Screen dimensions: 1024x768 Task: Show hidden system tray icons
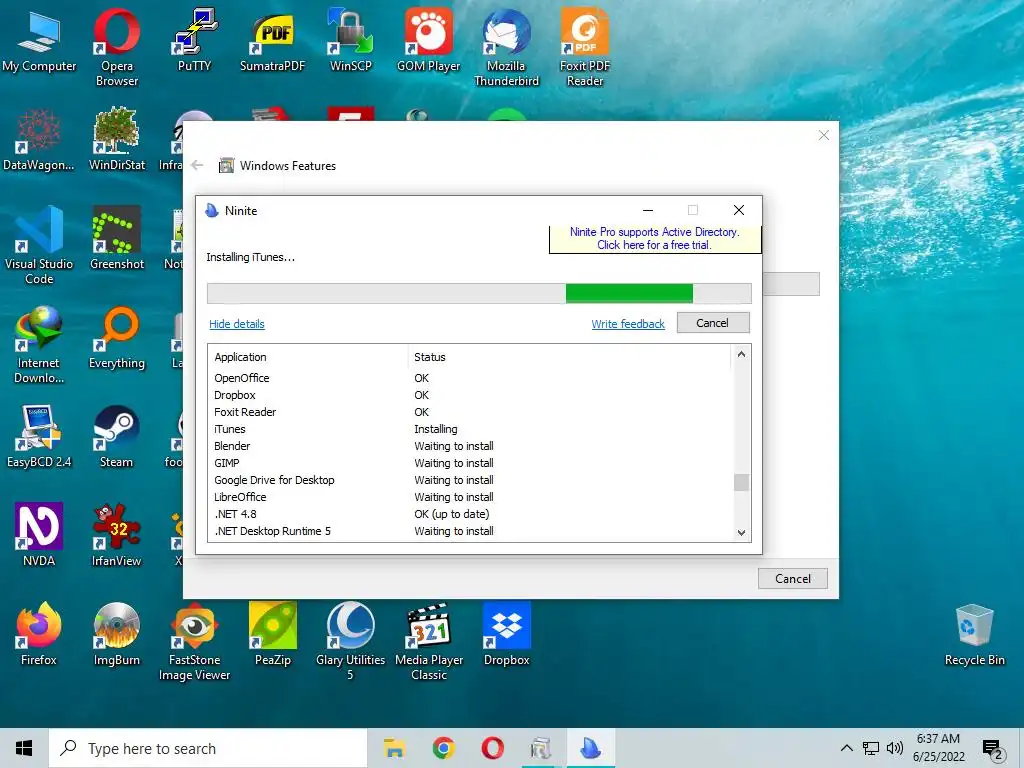coord(846,748)
